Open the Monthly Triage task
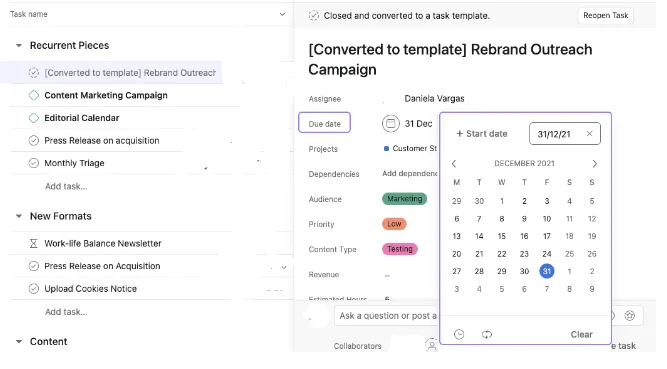Image resolution: width=667 pixels, height=369 pixels. (74, 163)
